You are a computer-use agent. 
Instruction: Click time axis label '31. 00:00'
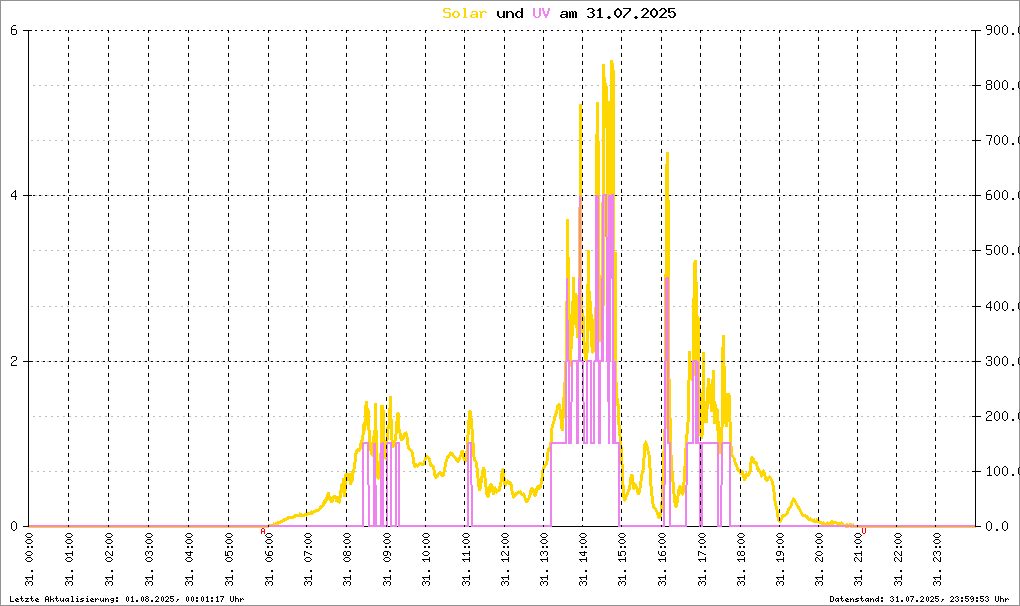(29, 560)
